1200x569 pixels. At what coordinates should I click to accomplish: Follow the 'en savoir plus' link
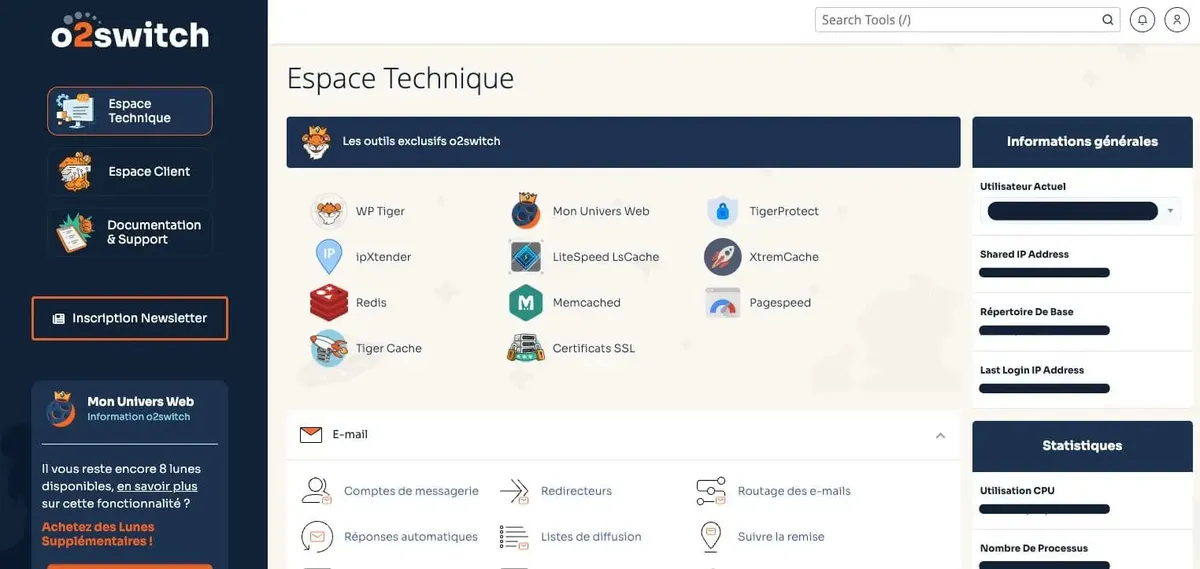(x=157, y=486)
